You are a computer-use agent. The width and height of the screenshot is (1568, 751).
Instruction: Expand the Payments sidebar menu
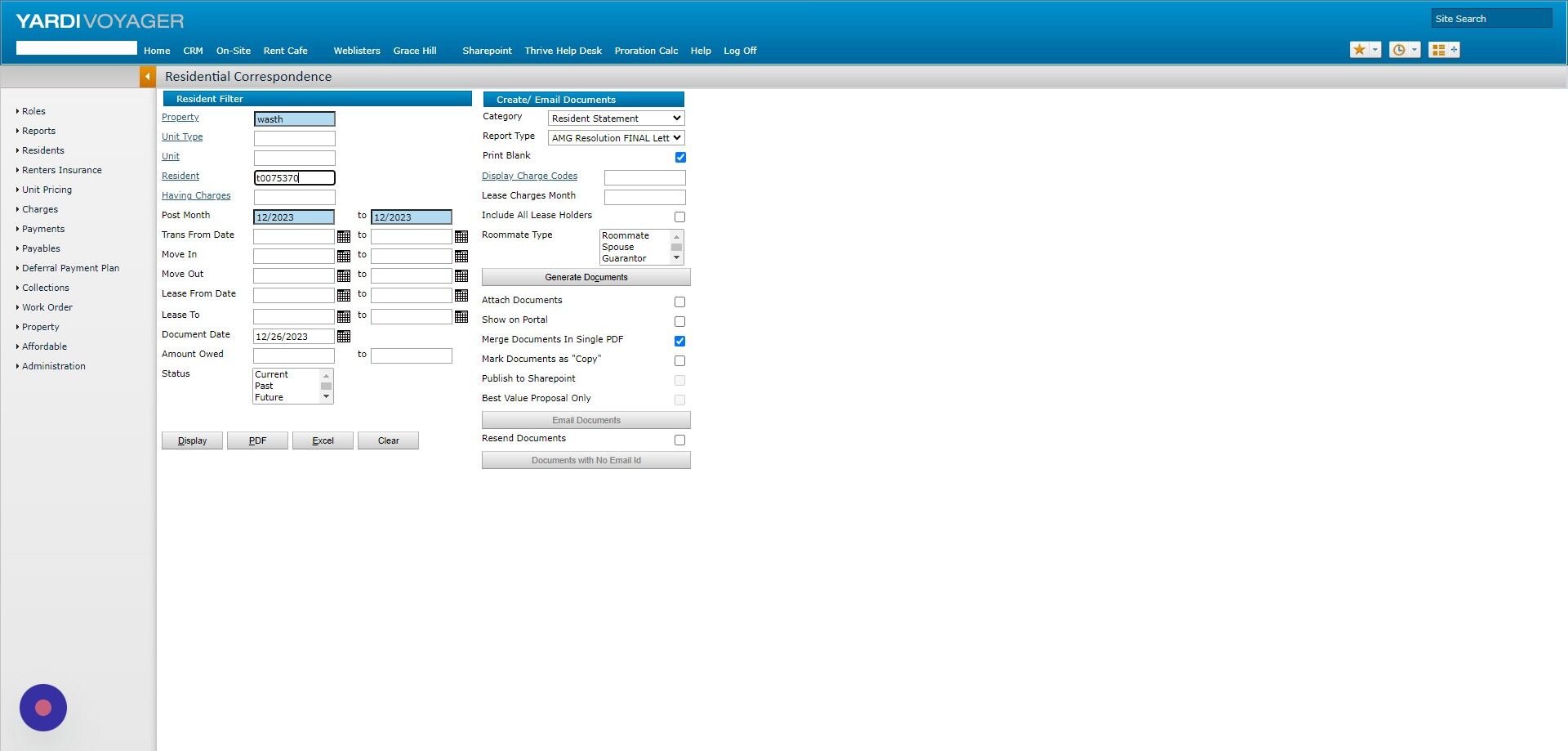(x=42, y=229)
